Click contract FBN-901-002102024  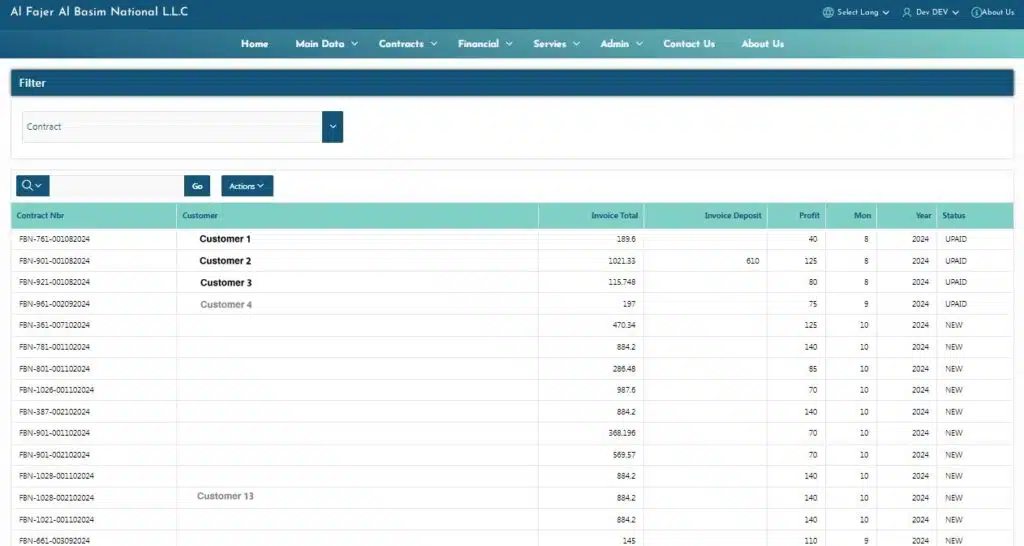55,455
